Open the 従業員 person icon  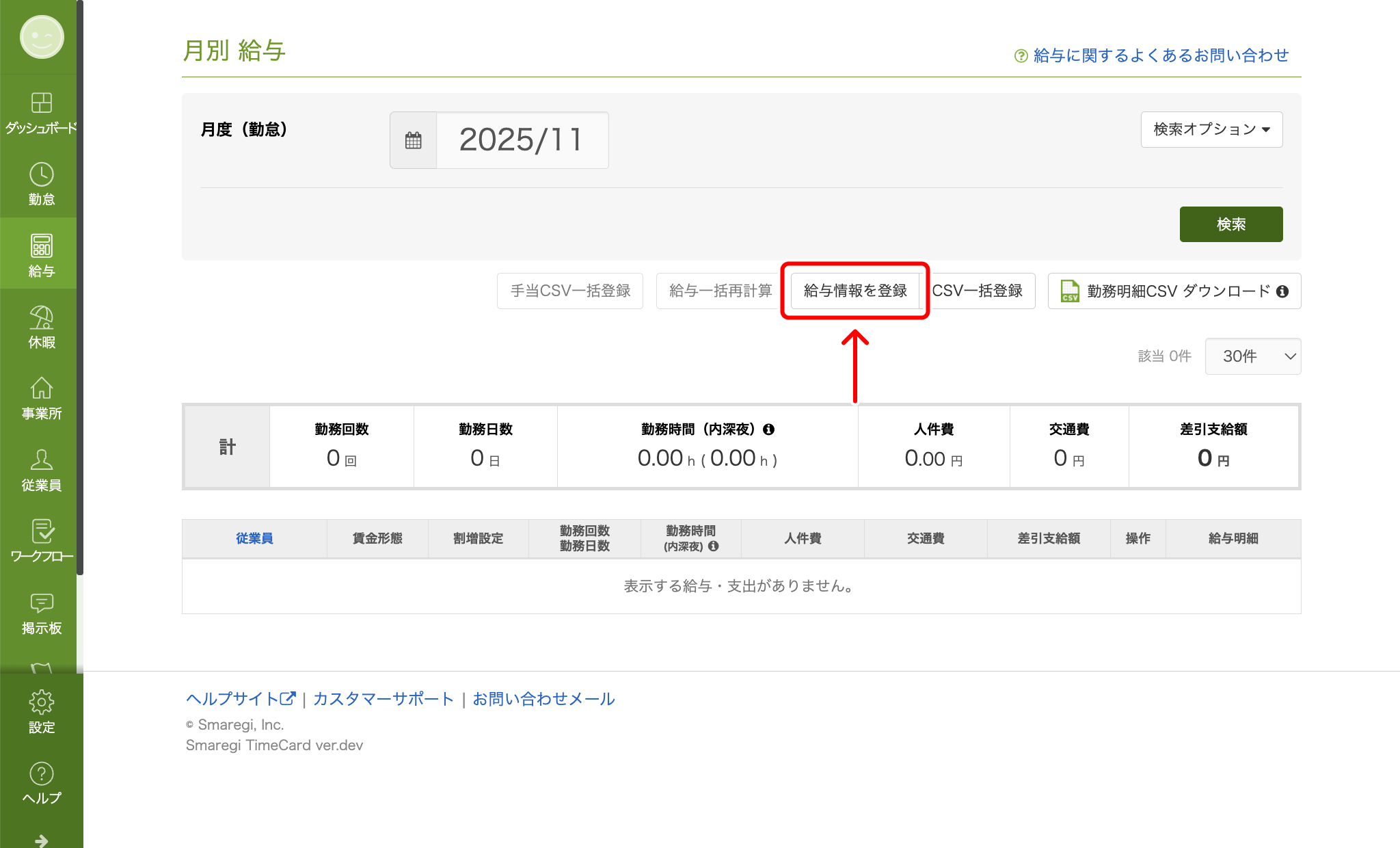(41, 460)
